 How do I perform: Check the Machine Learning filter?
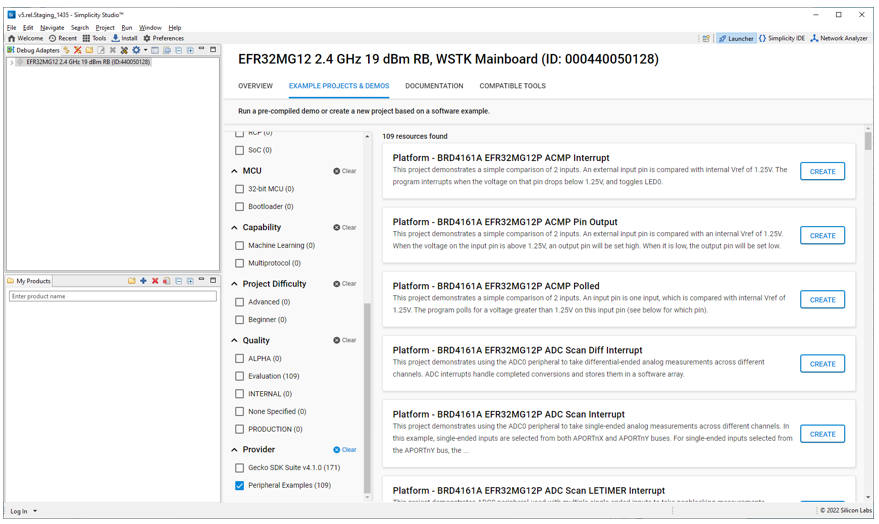(x=239, y=245)
